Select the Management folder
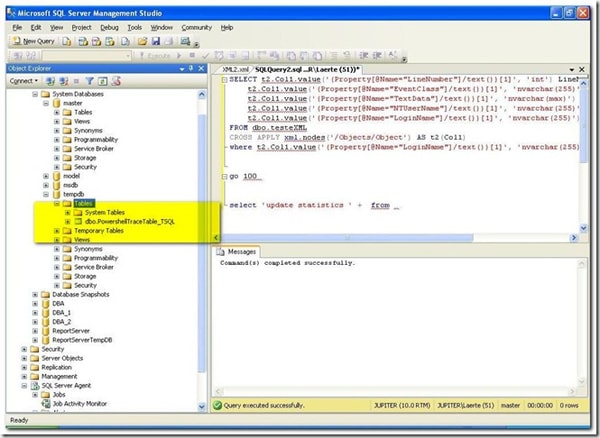 (59, 376)
